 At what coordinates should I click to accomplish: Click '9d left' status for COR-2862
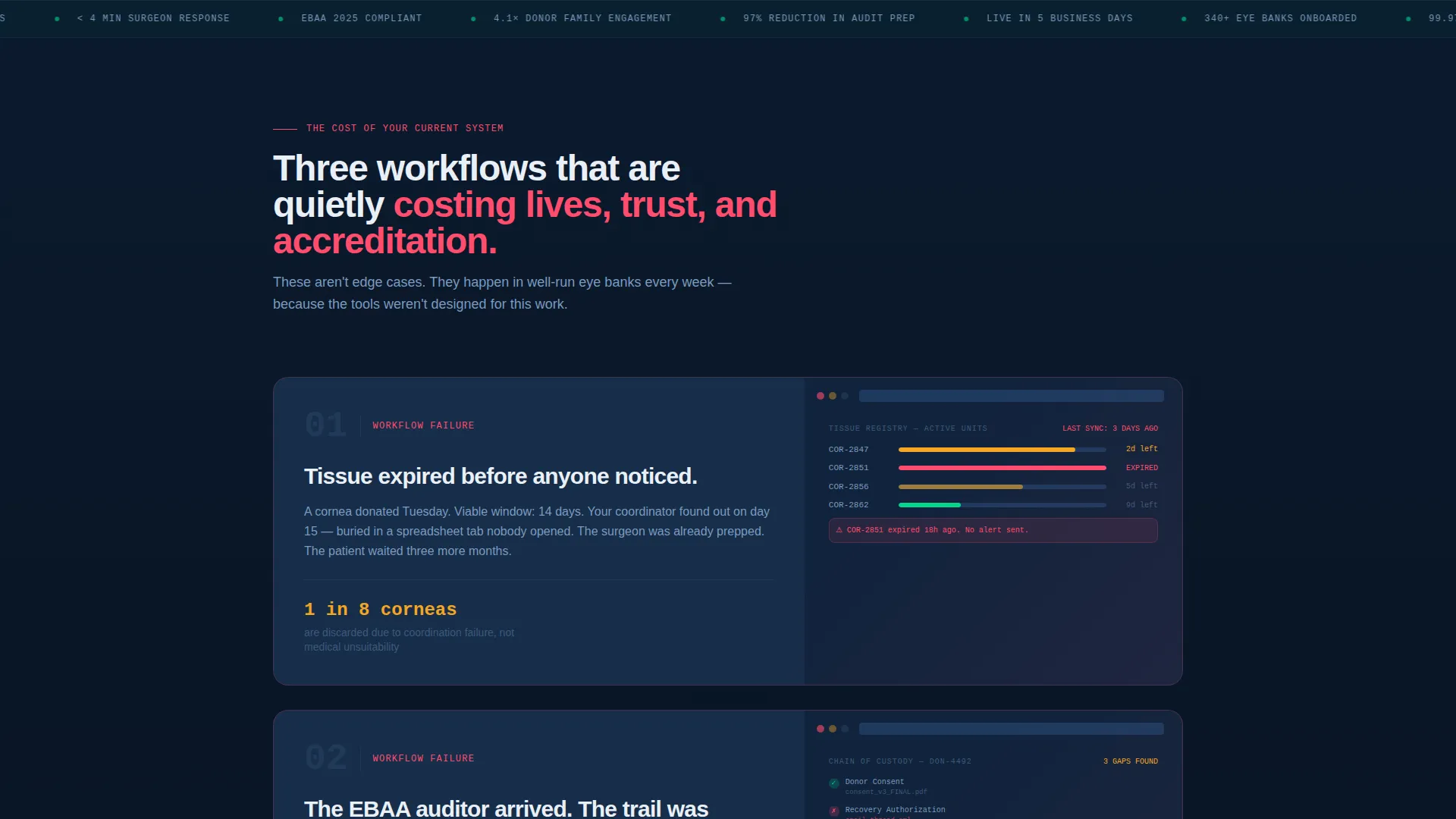click(x=1142, y=505)
